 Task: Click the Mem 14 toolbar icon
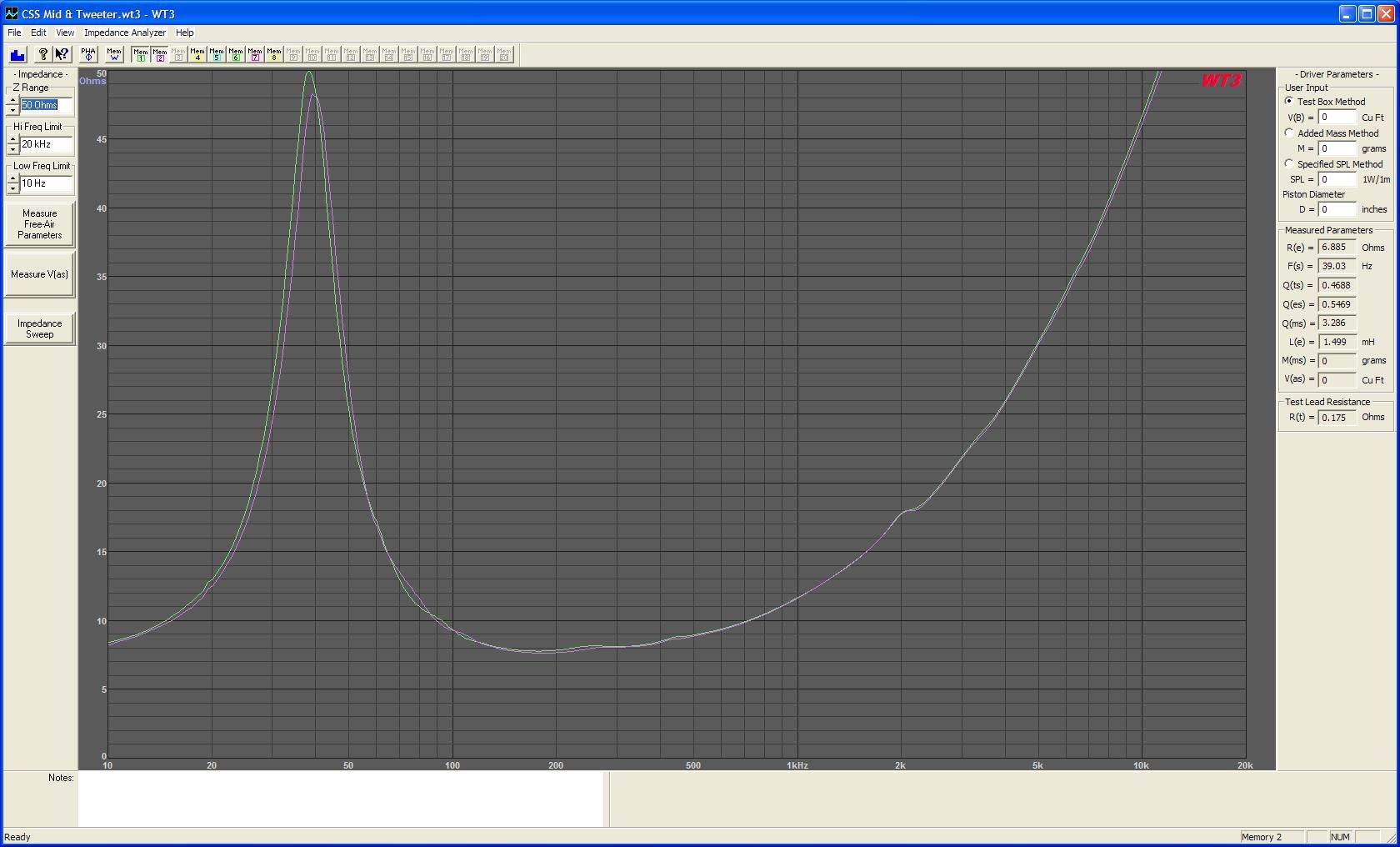(x=389, y=55)
